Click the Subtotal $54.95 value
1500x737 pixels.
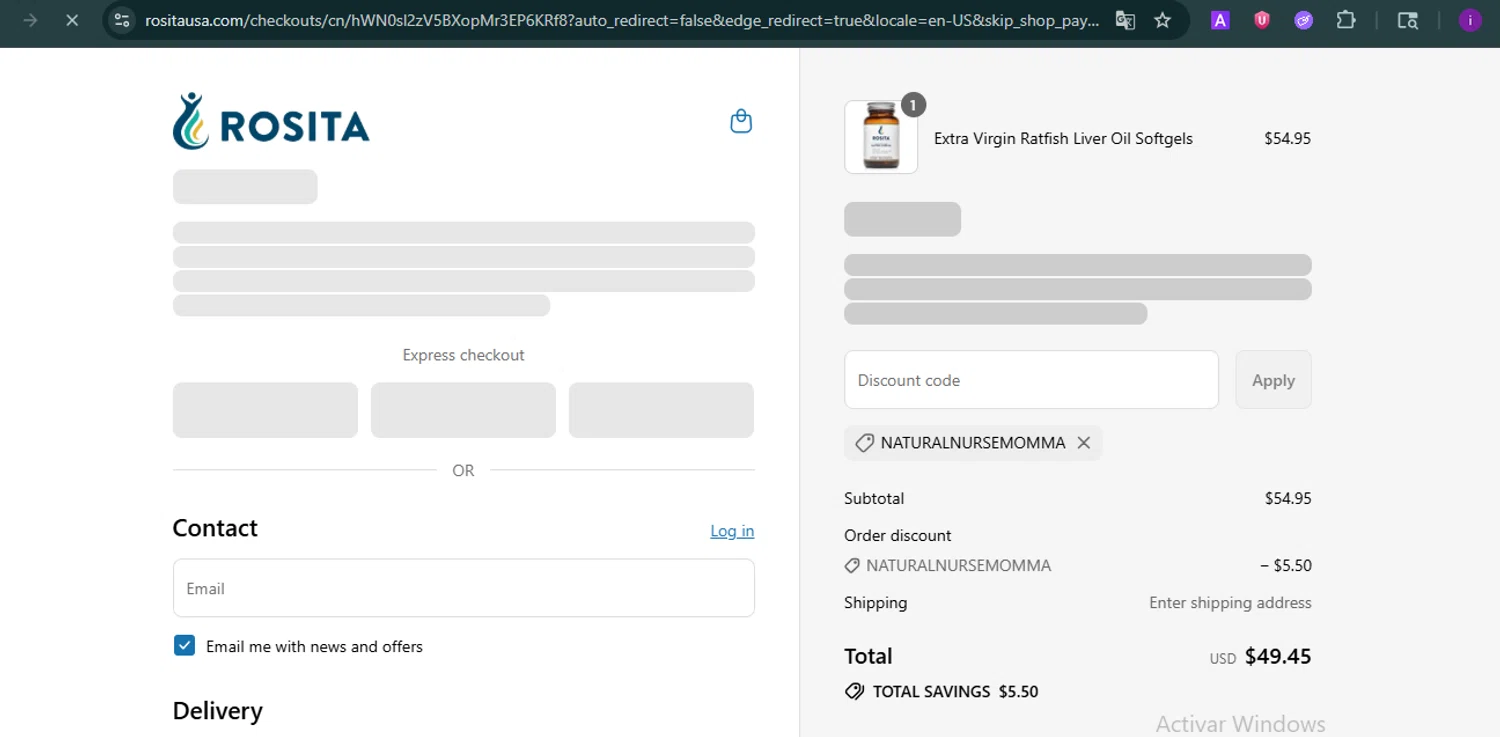point(1288,498)
